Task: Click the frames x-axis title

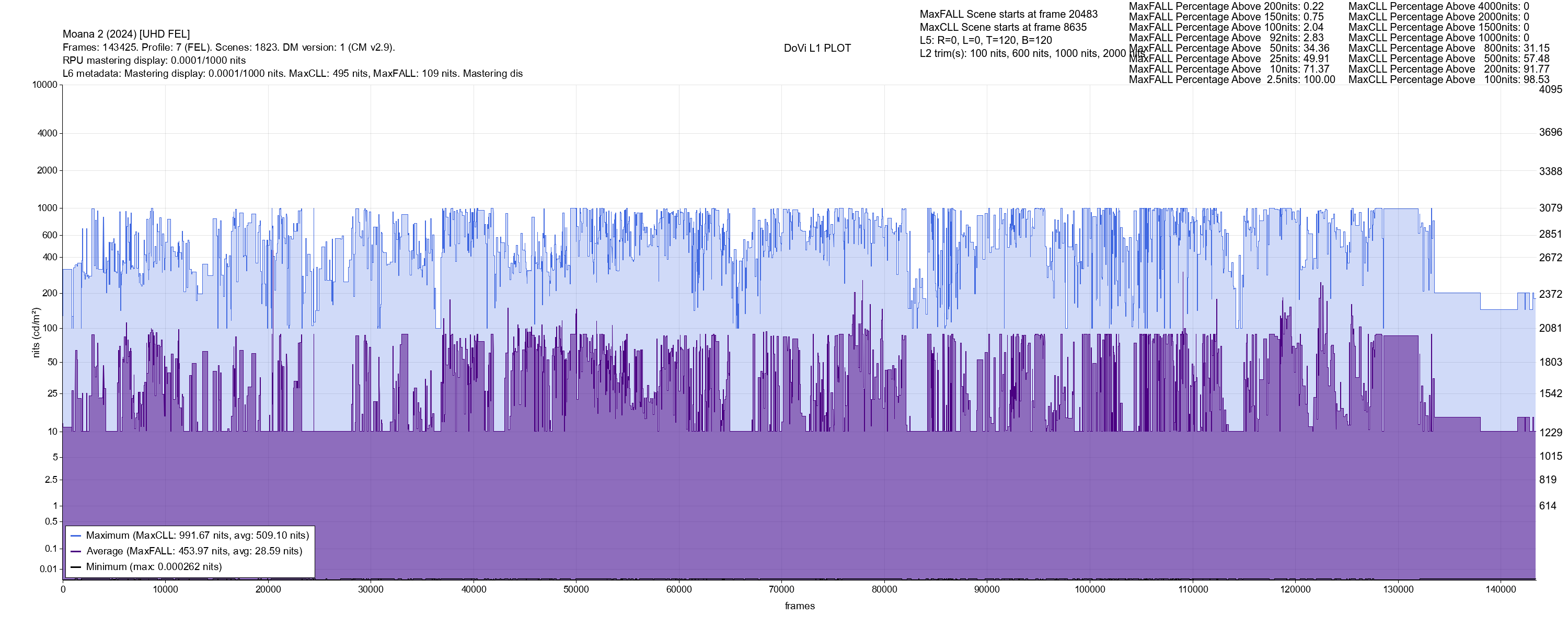Action: point(799,606)
